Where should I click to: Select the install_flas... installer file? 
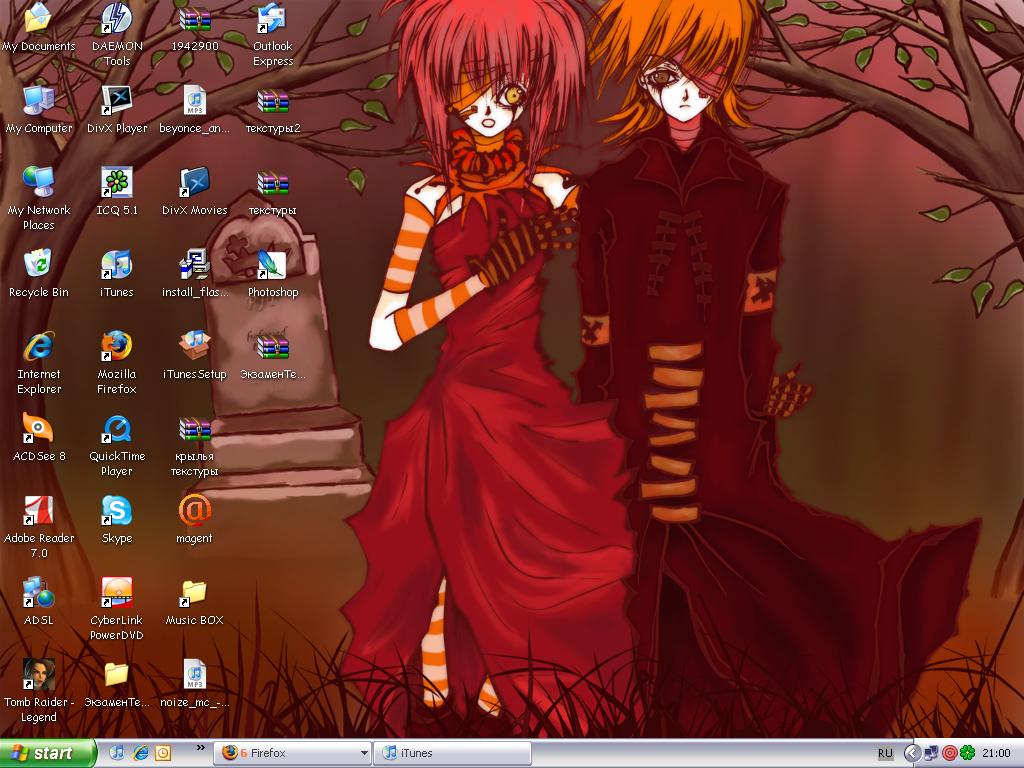[195, 274]
